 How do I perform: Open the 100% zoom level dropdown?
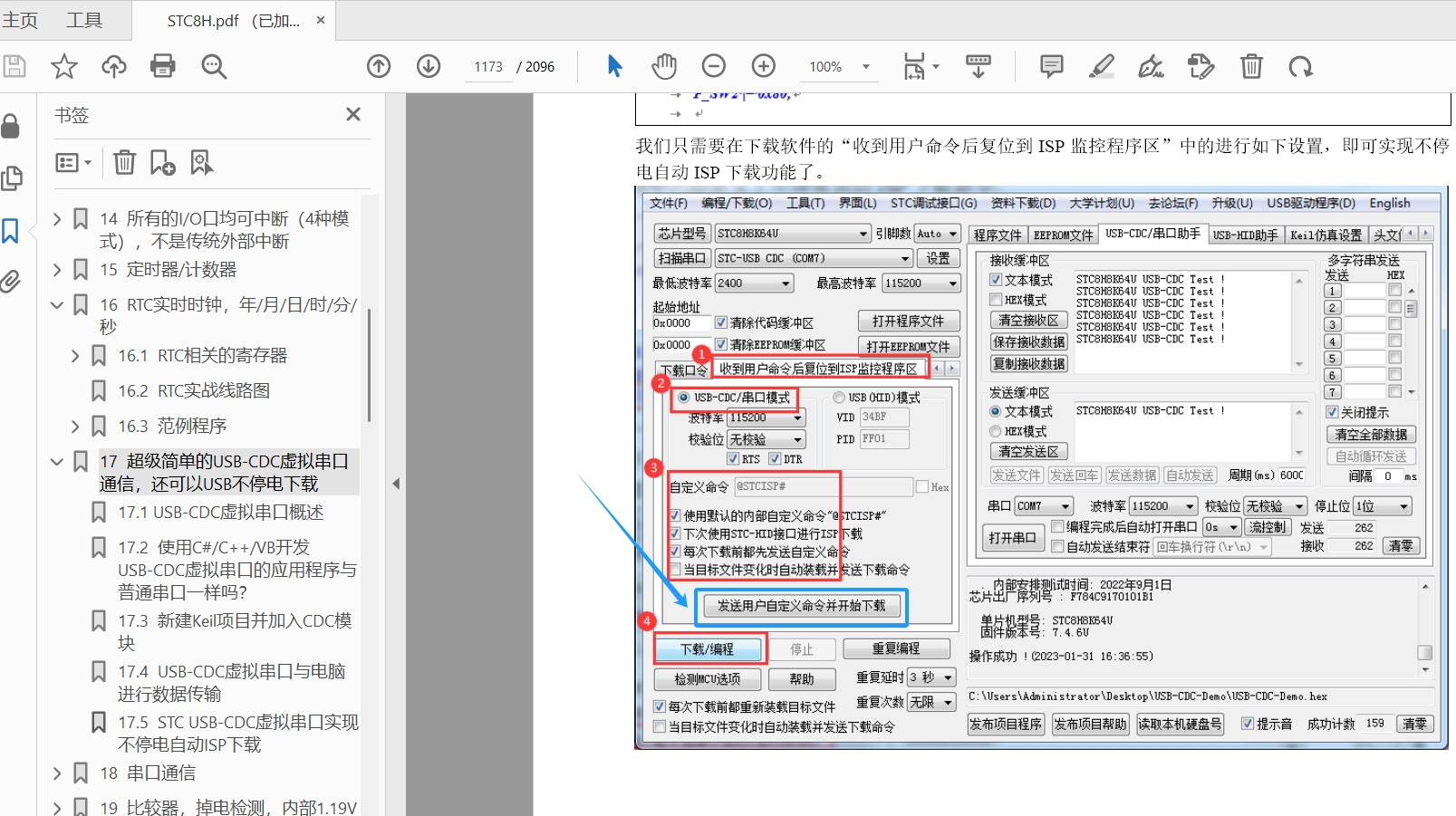[x=865, y=66]
